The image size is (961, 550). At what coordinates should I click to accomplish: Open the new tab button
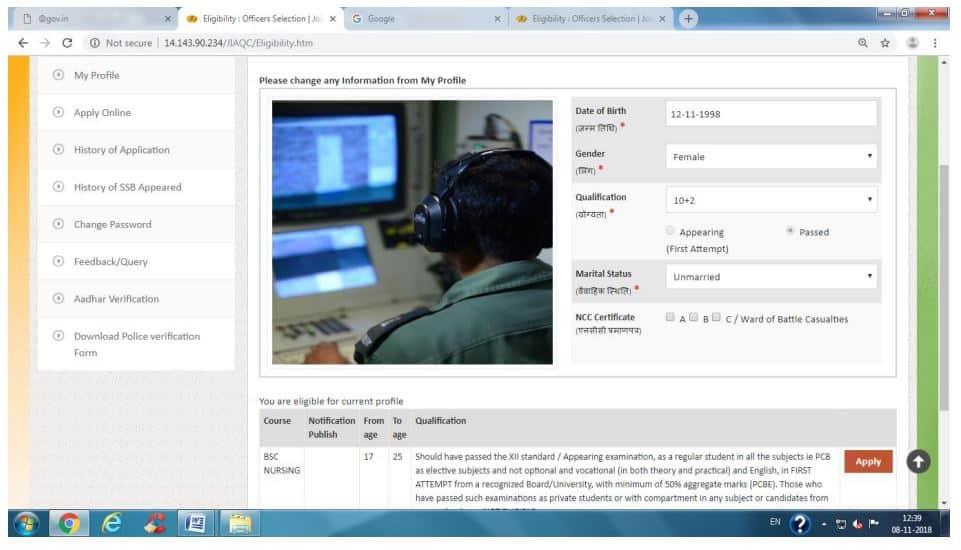[x=688, y=18]
